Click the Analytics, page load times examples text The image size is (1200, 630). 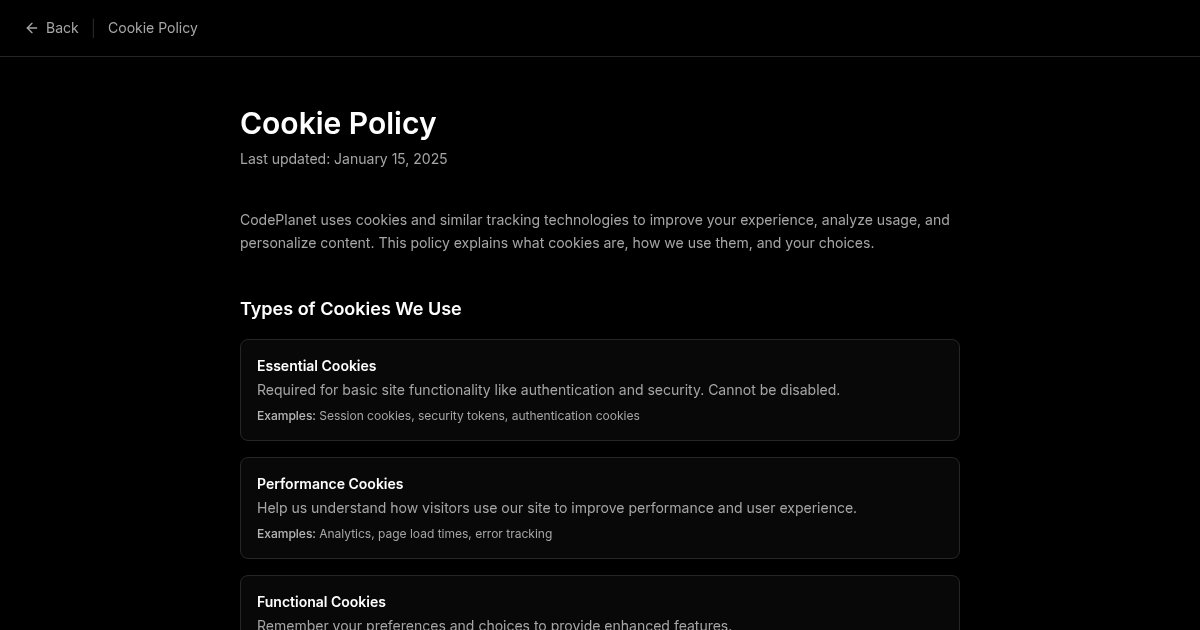pyautogui.click(x=435, y=534)
